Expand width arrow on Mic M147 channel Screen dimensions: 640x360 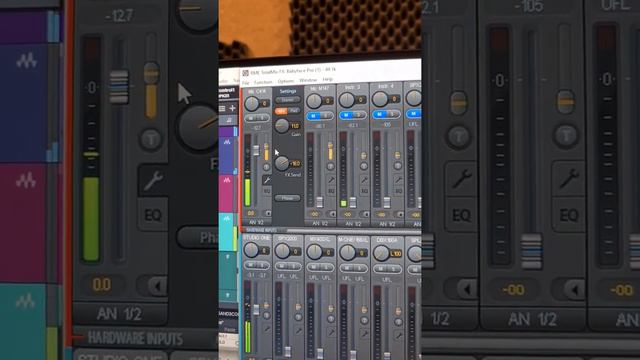point(332,214)
